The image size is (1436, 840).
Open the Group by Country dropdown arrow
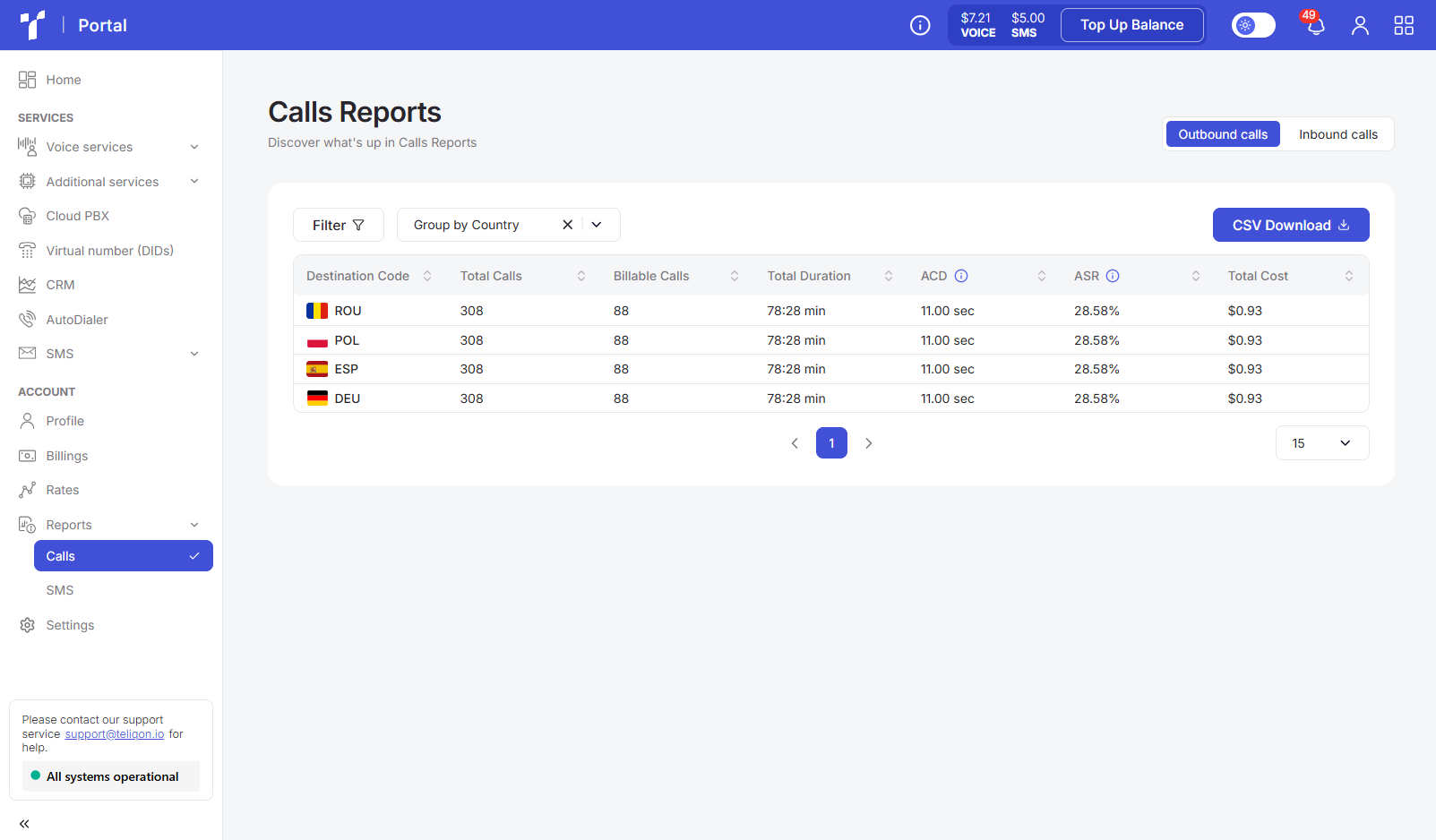(x=597, y=225)
